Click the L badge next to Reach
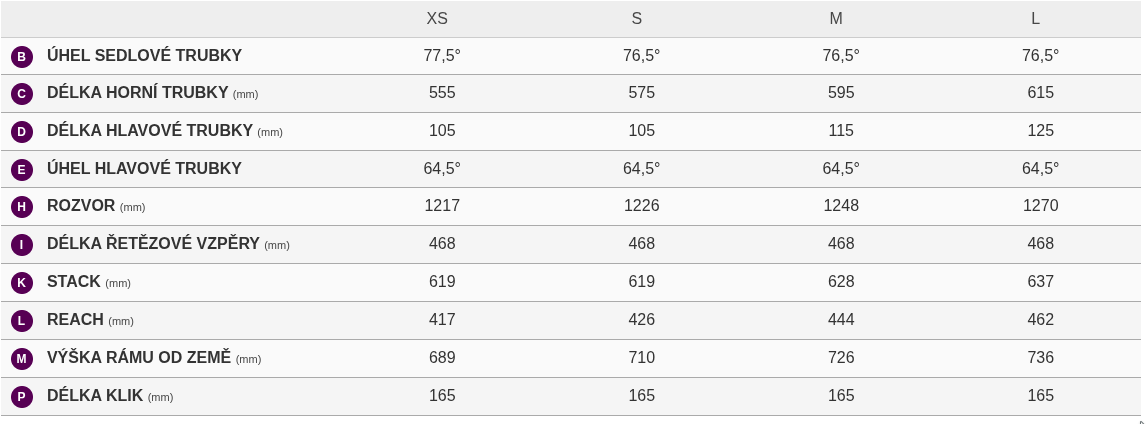Image resolution: width=1146 pixels, height=424 pixels. click(22, 321)
